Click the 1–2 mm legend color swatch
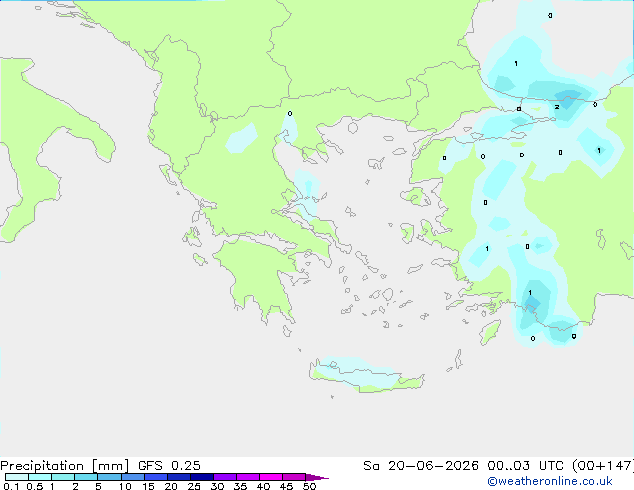634x490 pixels. [63, 477]
